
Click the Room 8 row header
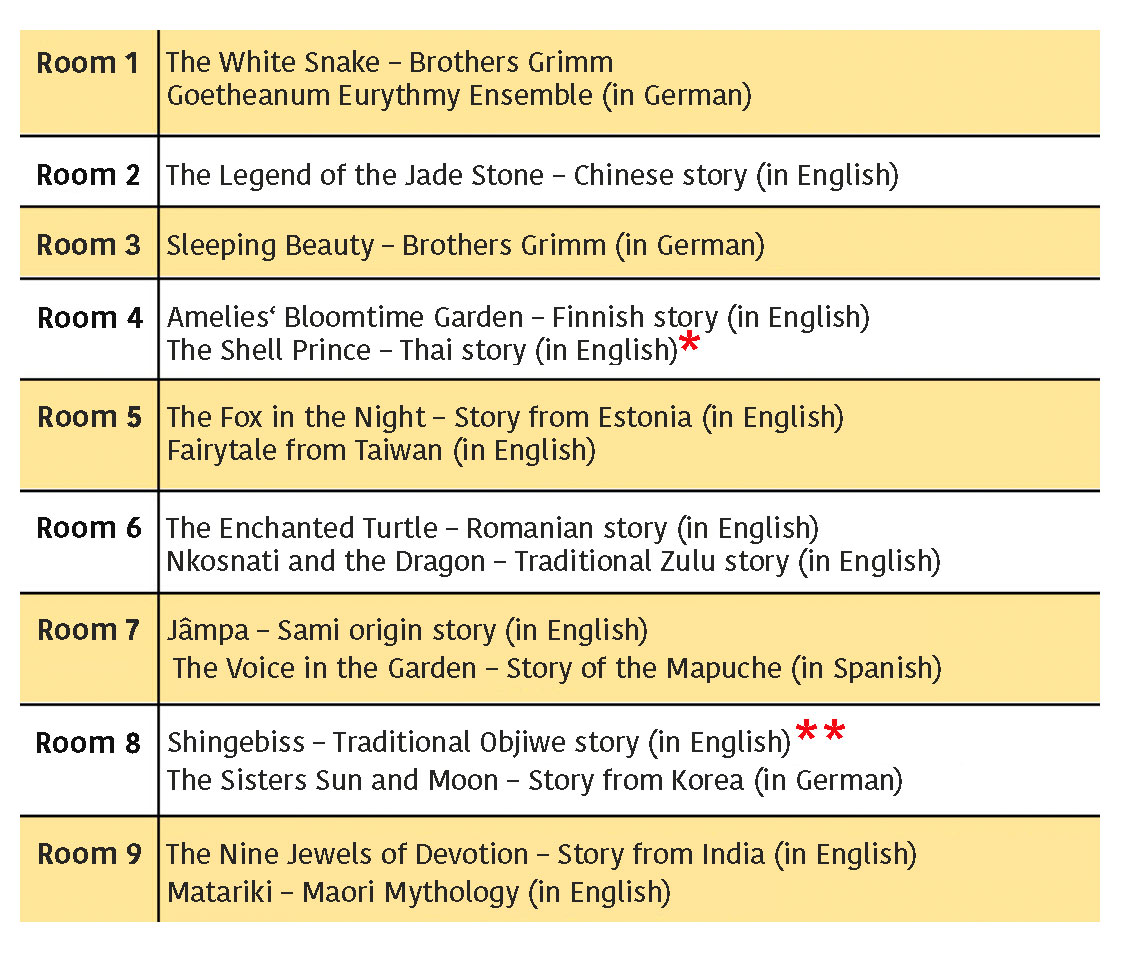coord(88,743)
